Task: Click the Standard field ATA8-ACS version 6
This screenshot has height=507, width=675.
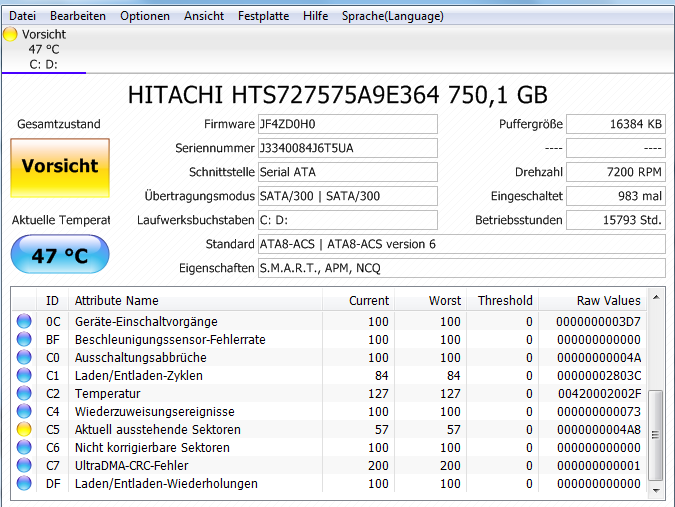Action: [461, 244]
